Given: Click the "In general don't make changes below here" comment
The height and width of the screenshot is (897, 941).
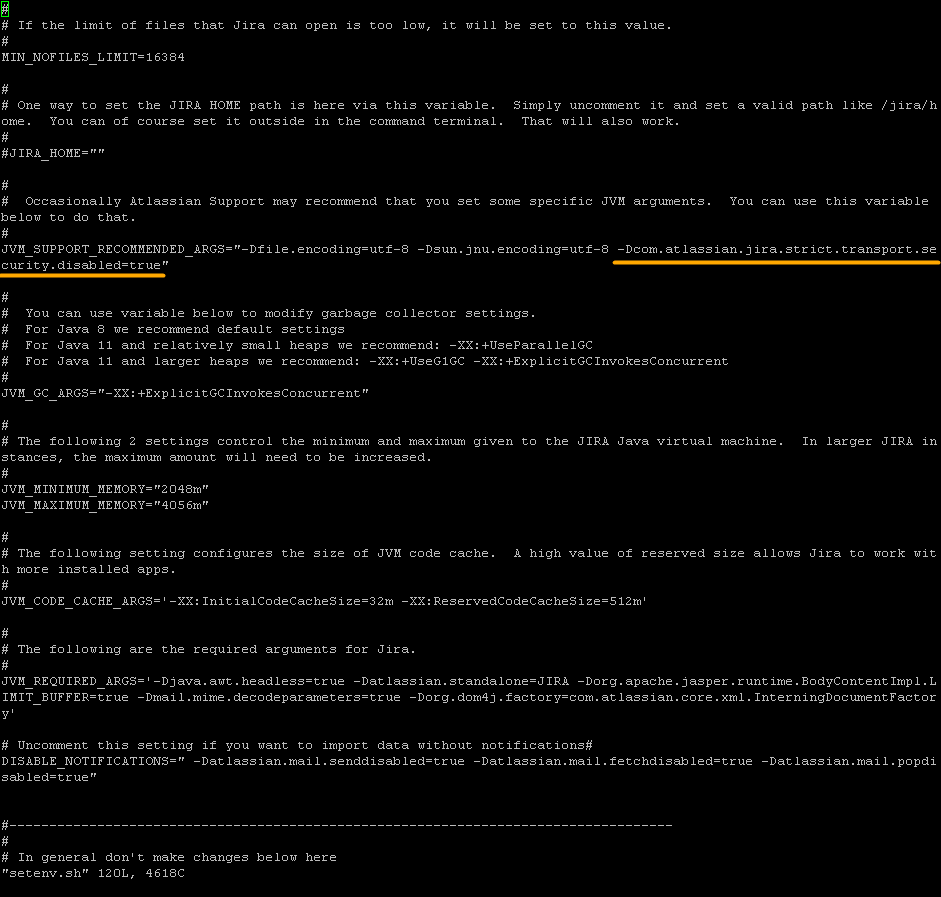Looking at the screenshot, I should [x=169, y=857].
